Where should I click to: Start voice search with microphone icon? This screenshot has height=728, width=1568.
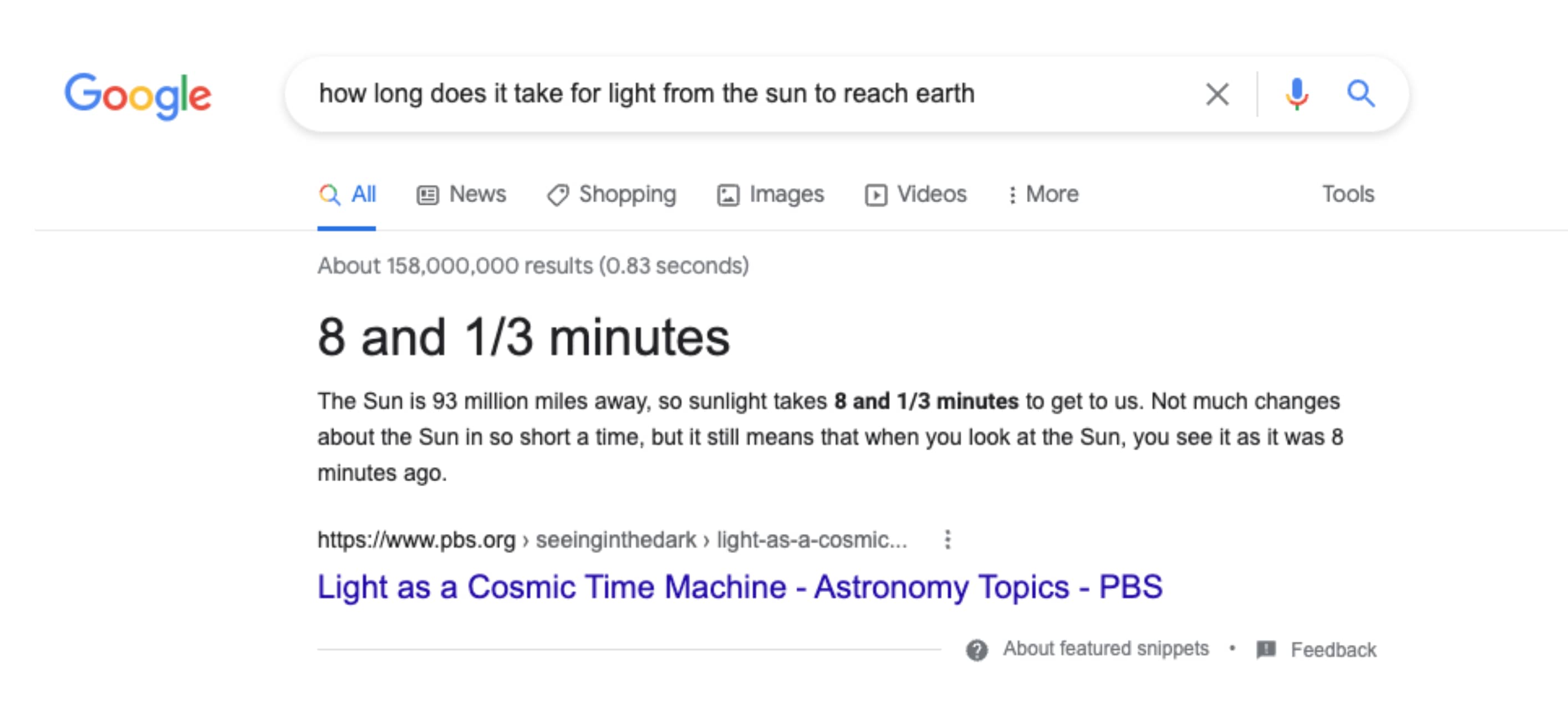pos(1296,94)
